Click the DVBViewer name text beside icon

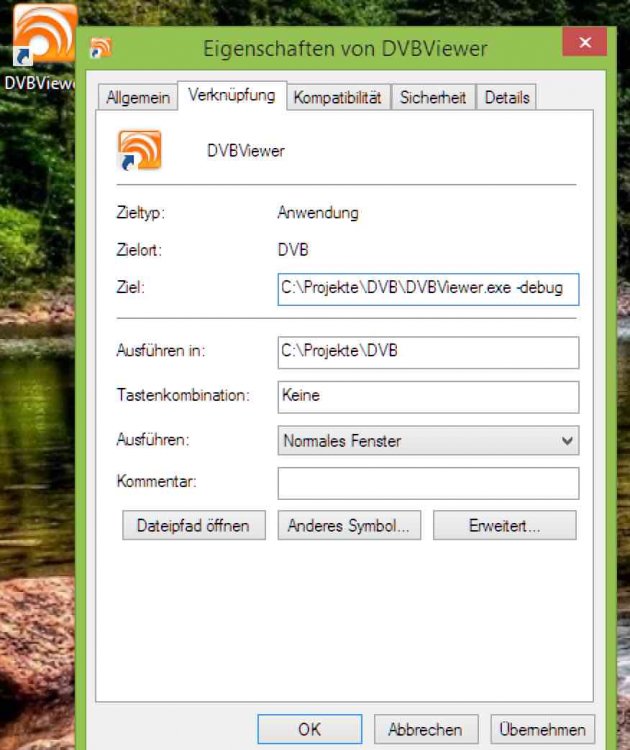(x=245, y=151)
